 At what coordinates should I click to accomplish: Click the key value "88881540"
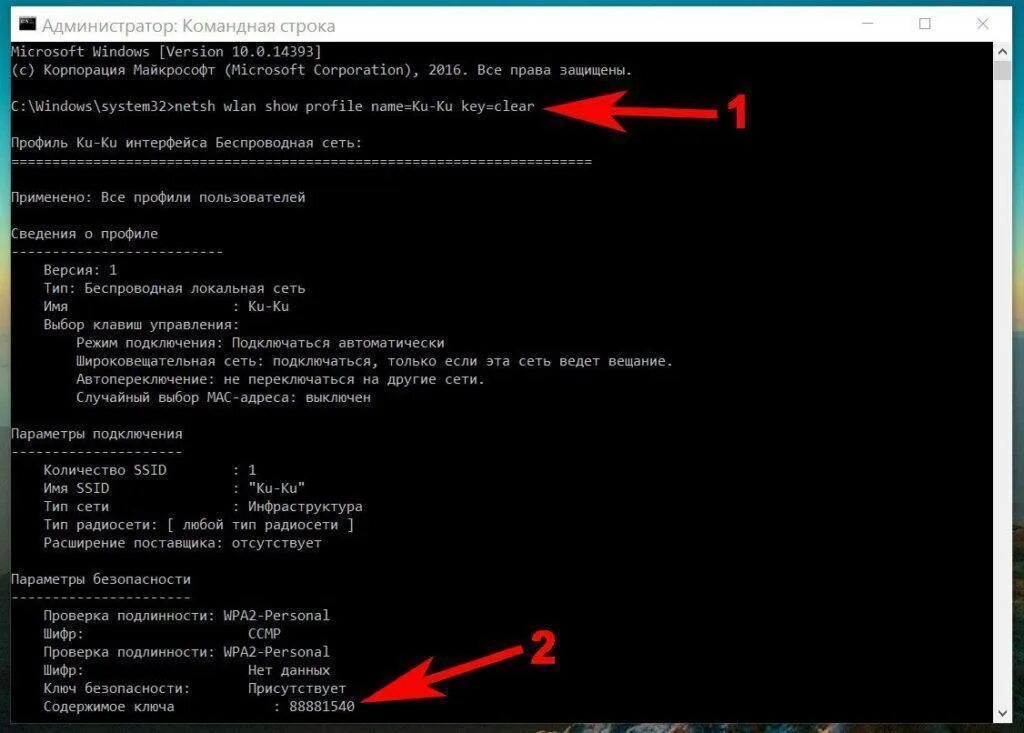pos(322,706)
